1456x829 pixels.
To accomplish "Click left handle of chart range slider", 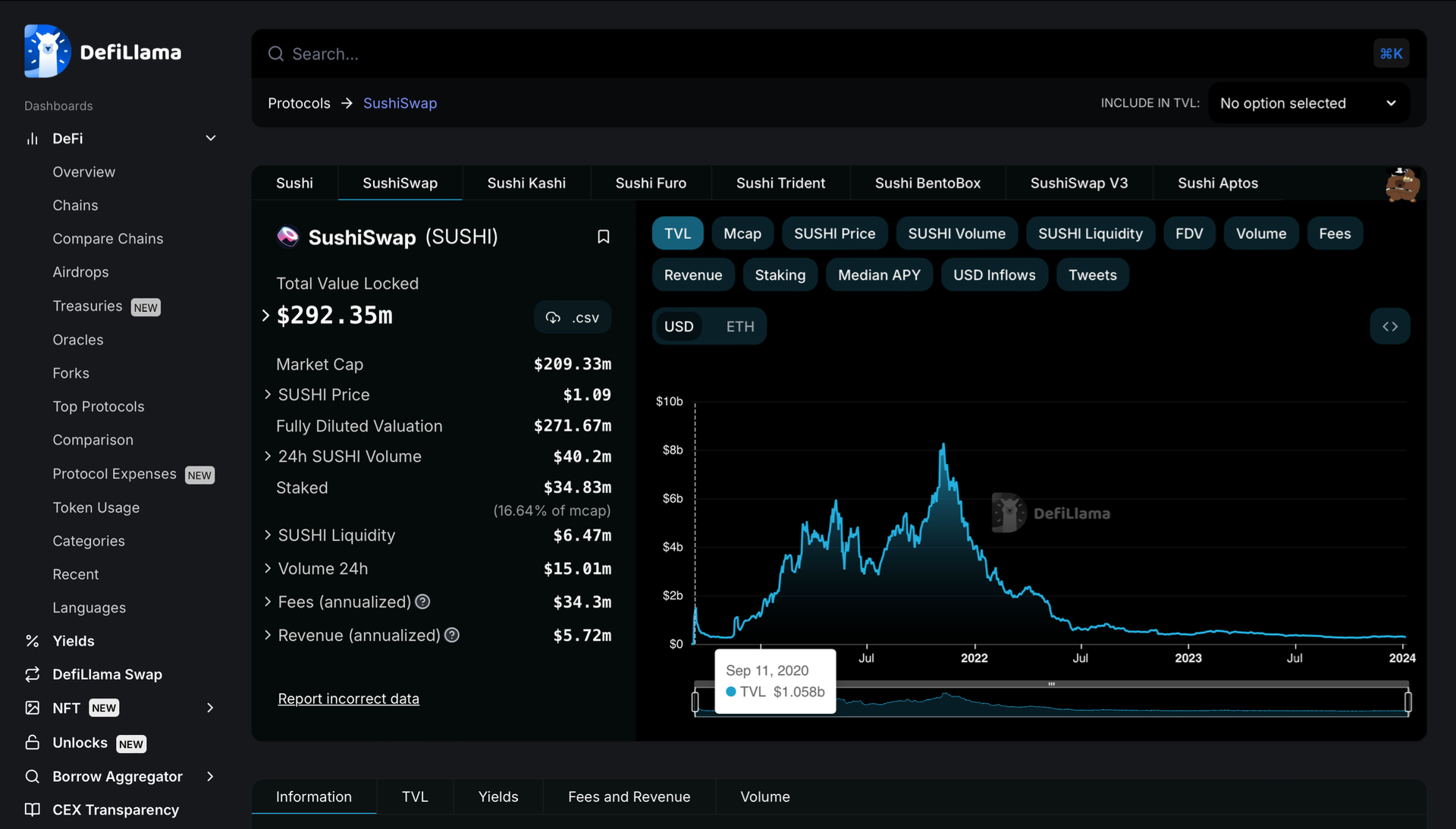I will pos(695,702).
